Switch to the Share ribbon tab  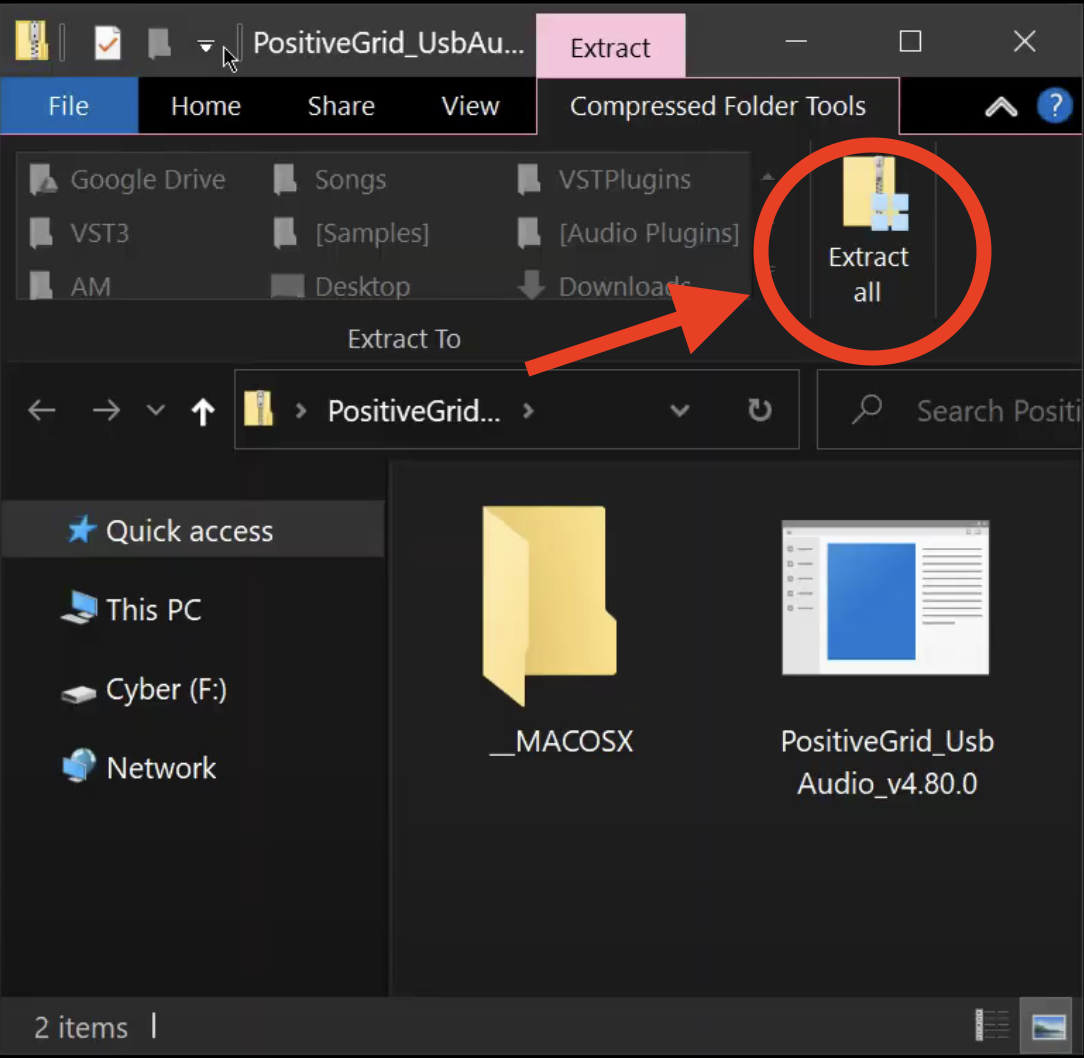[341, 106]
